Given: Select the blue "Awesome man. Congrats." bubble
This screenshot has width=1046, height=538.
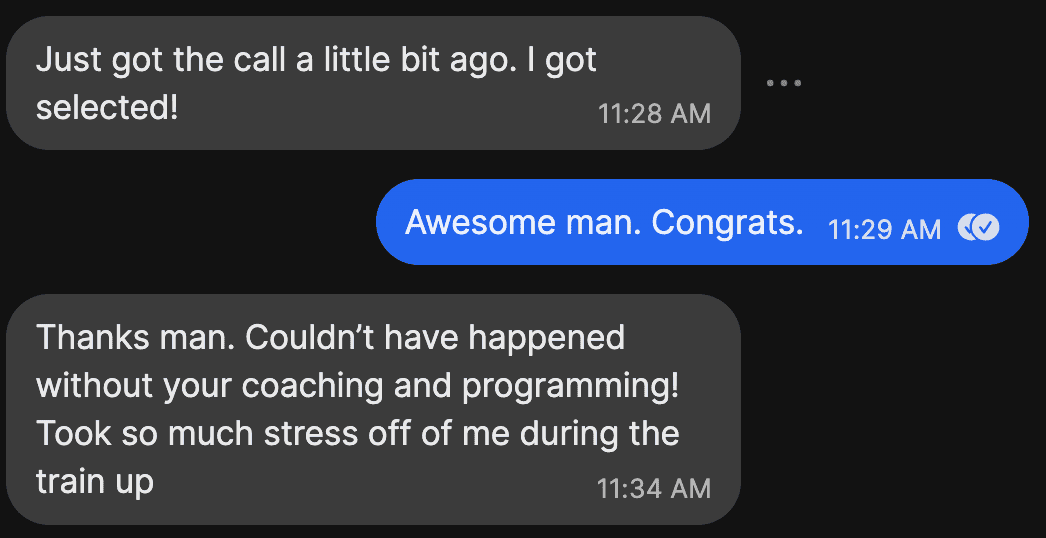Looking at the screenshot, I should [x=701, y=222].
